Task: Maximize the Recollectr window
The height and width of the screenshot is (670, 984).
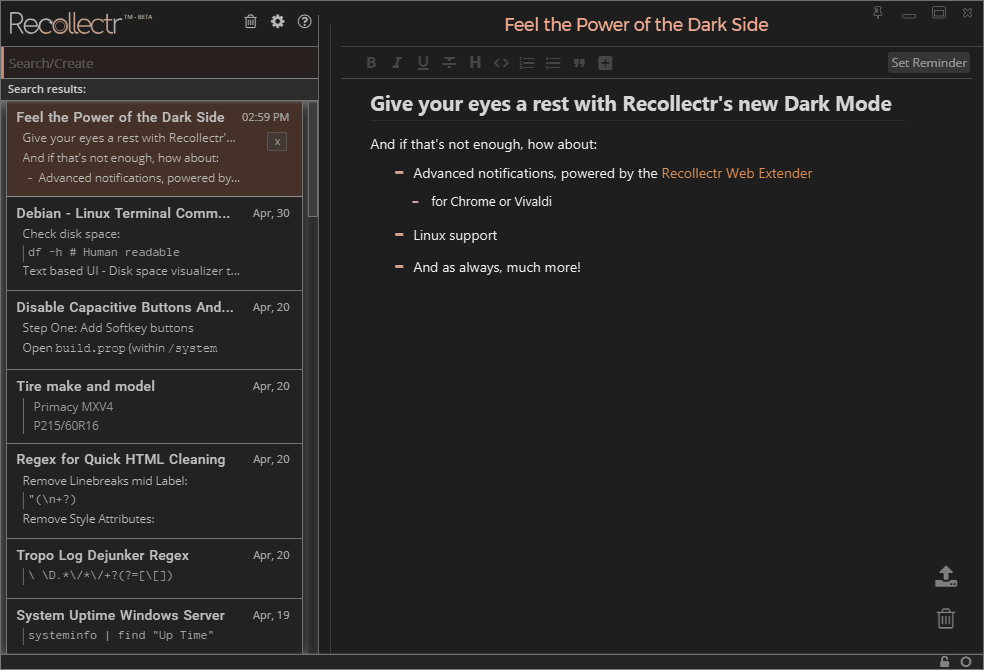Action: point(939,13)
